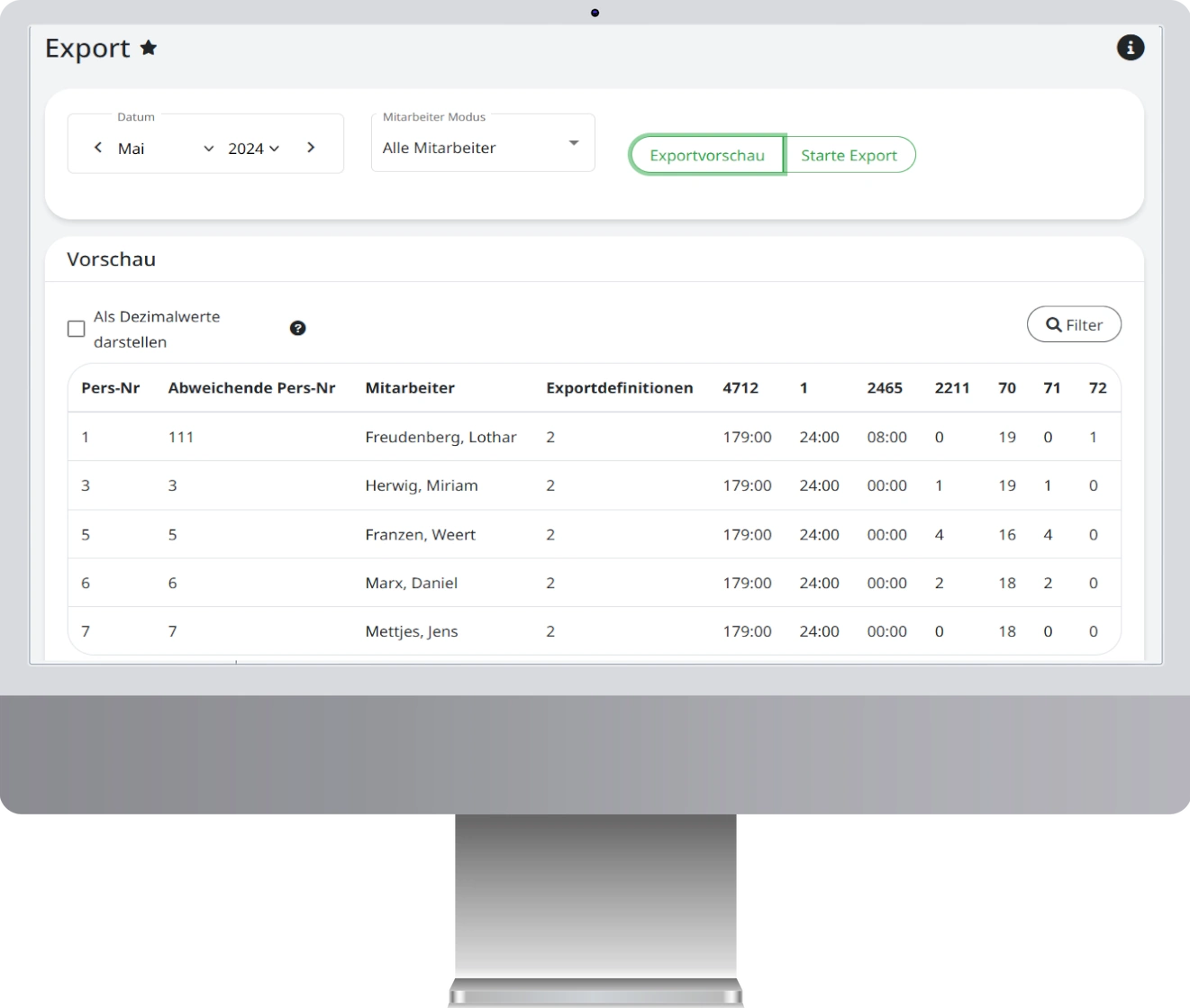Click the Exportvorschau button
Viewport: 1190px width, 1008px height.
[706, 155]
